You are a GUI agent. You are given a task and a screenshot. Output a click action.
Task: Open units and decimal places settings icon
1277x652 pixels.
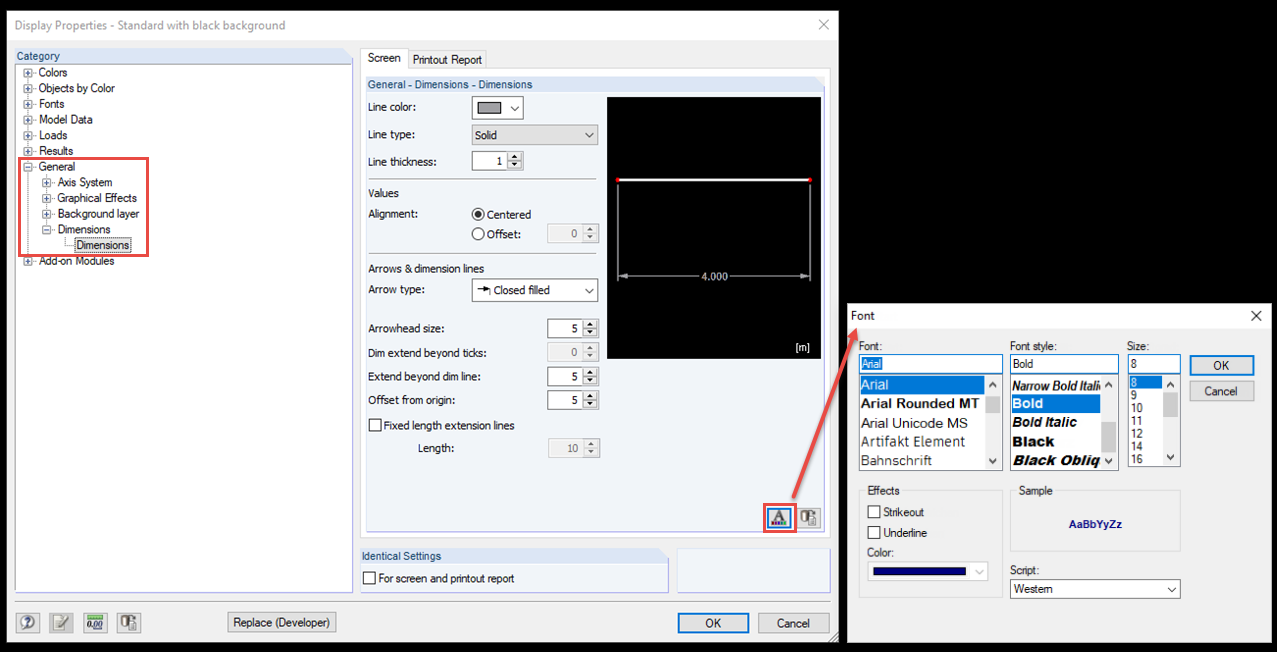(94, 622)
